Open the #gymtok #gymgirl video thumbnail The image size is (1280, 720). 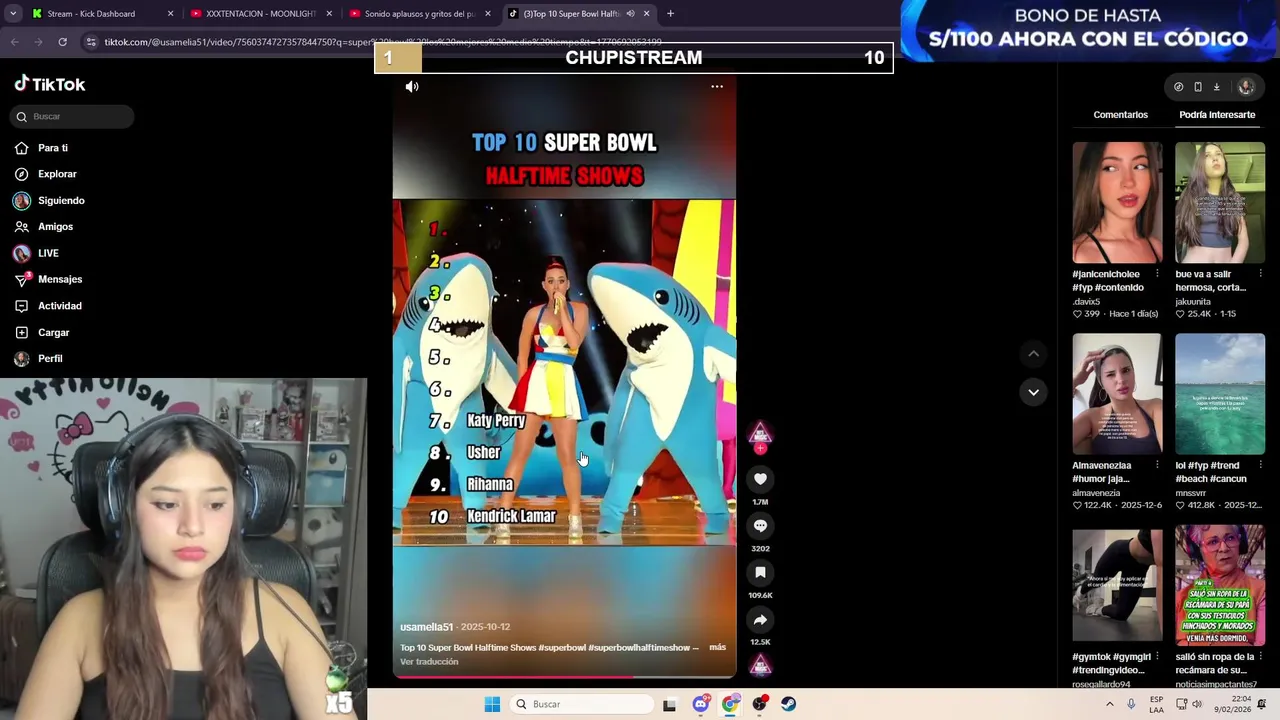pos(1117,585)
